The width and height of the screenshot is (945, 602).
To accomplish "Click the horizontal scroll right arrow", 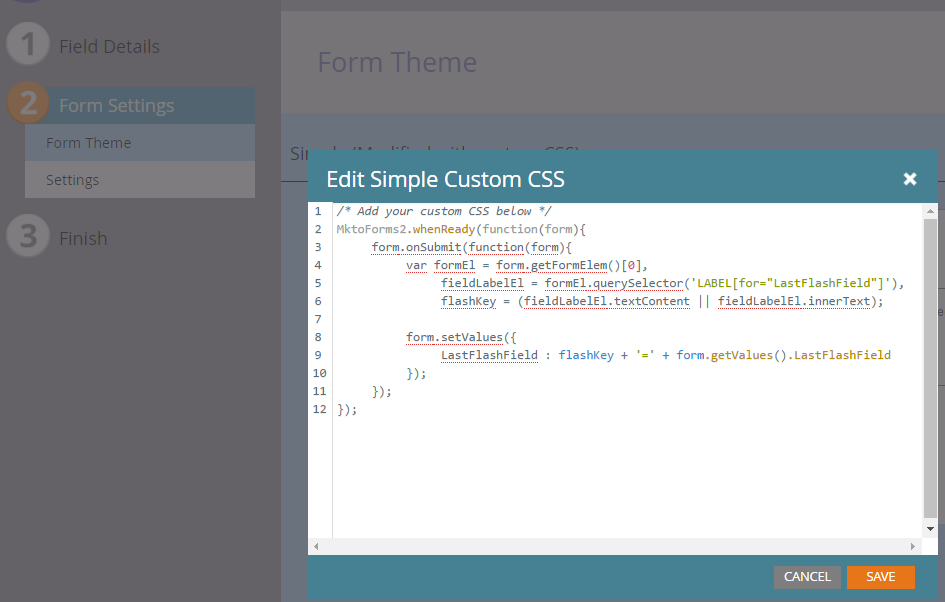I will click(912, 547).
